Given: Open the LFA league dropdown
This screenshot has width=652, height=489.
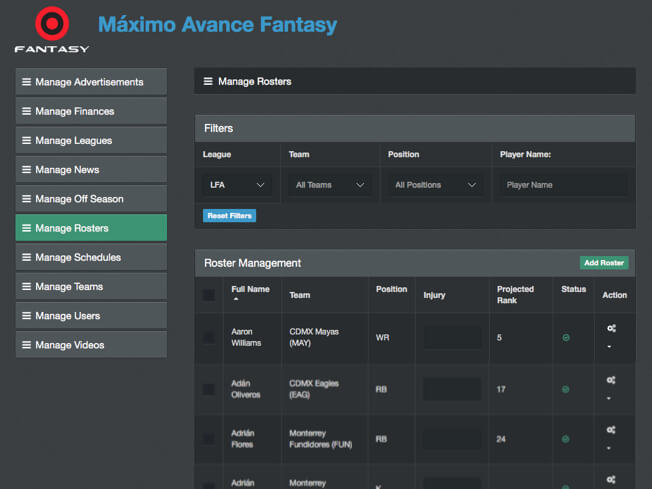Looking at the screenshot, I should tap(237, 185).
